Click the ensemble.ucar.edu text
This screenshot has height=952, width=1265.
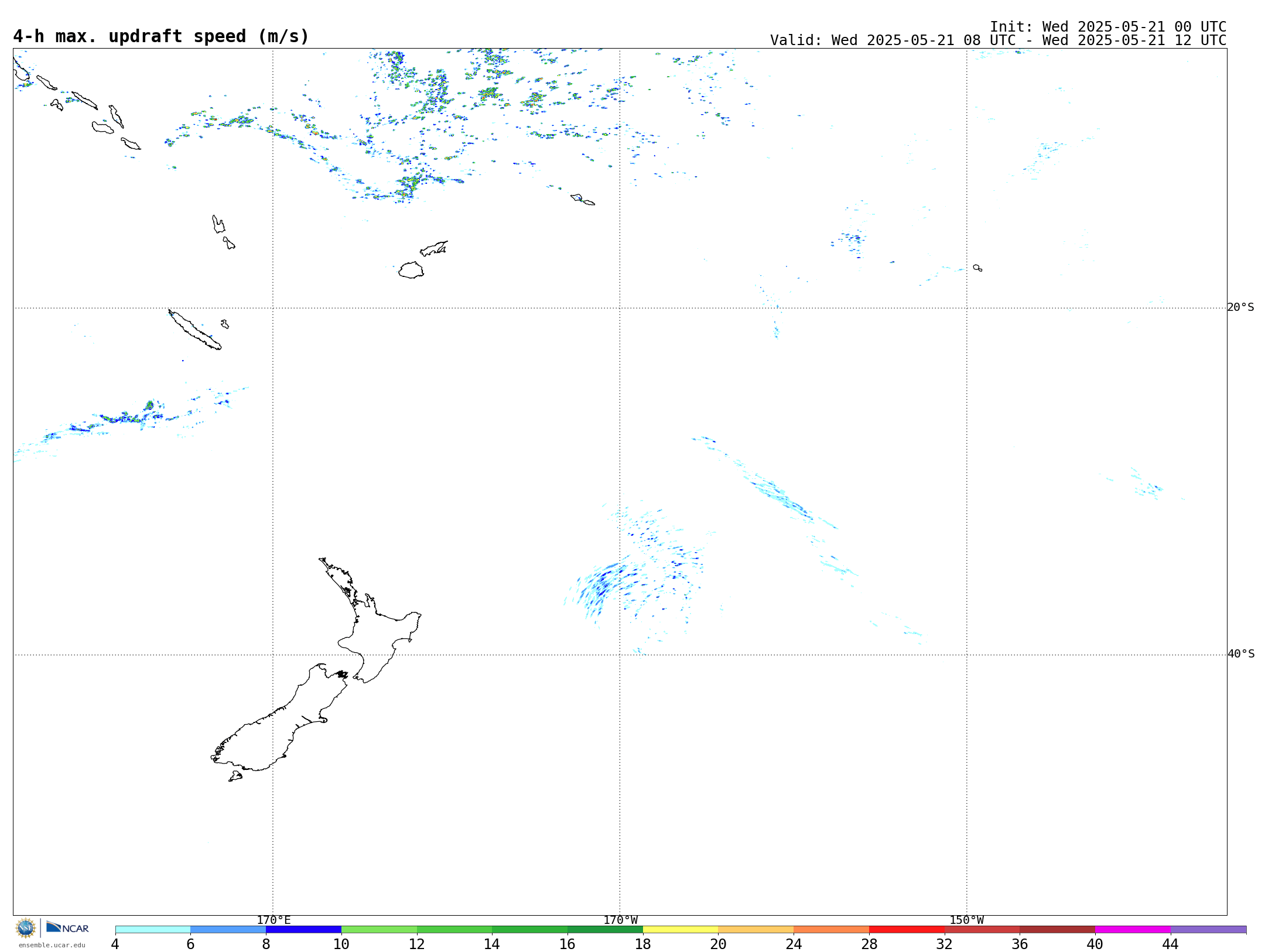(52, 945)
